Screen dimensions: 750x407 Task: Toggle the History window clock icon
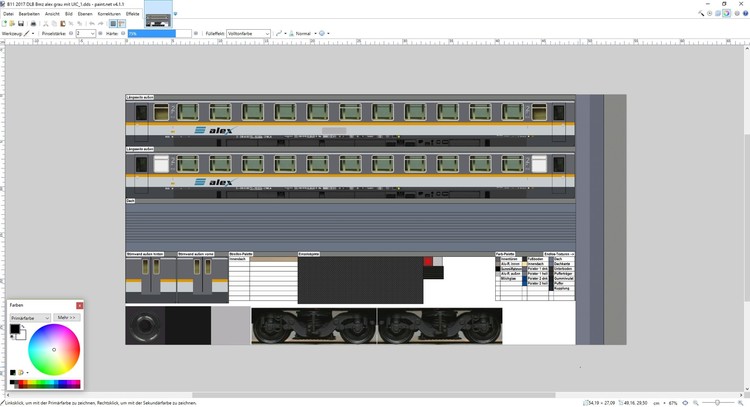pos(709,13)
